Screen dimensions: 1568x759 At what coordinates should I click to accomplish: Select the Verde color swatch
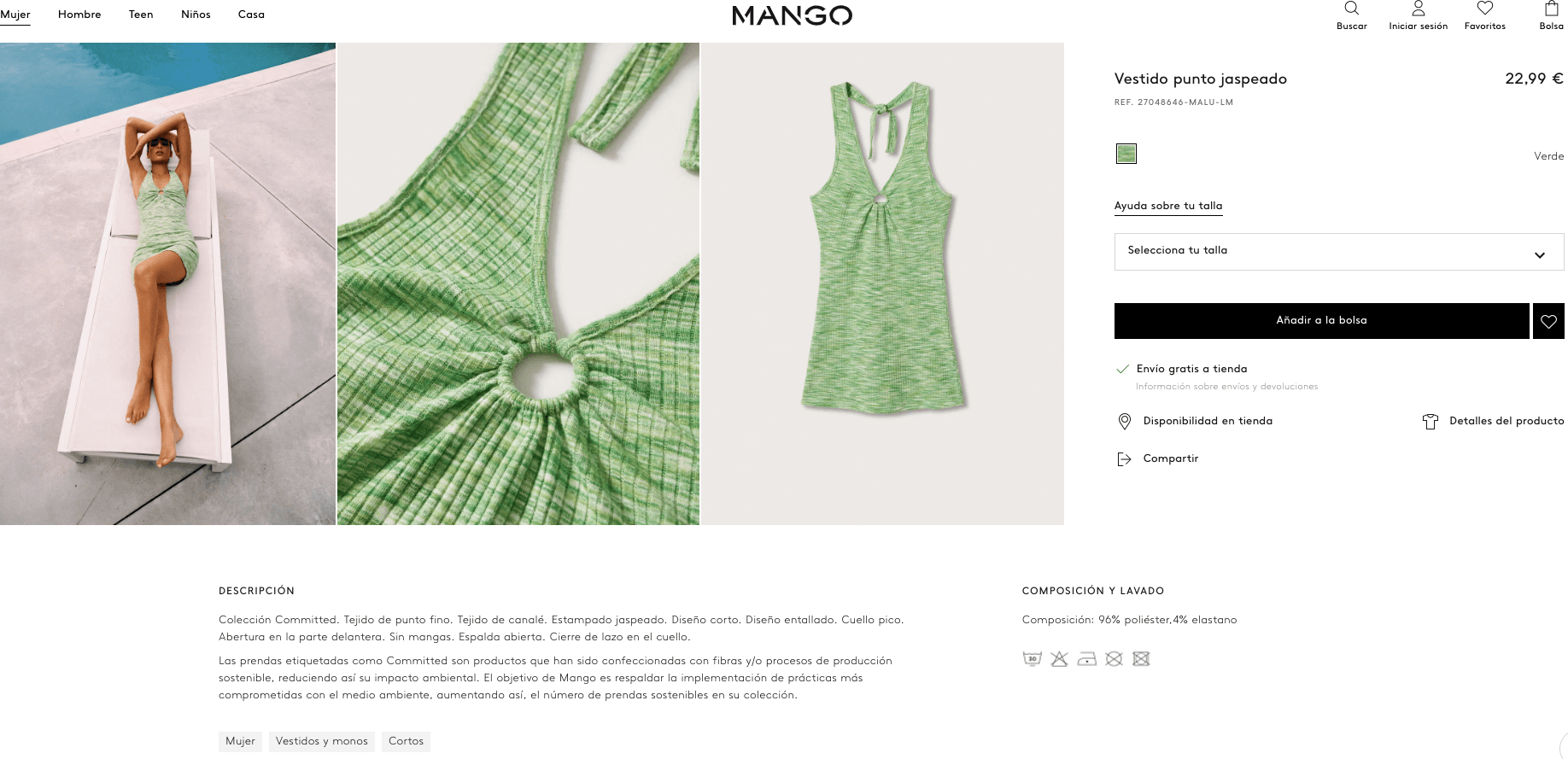click(x=1126, y=154)
